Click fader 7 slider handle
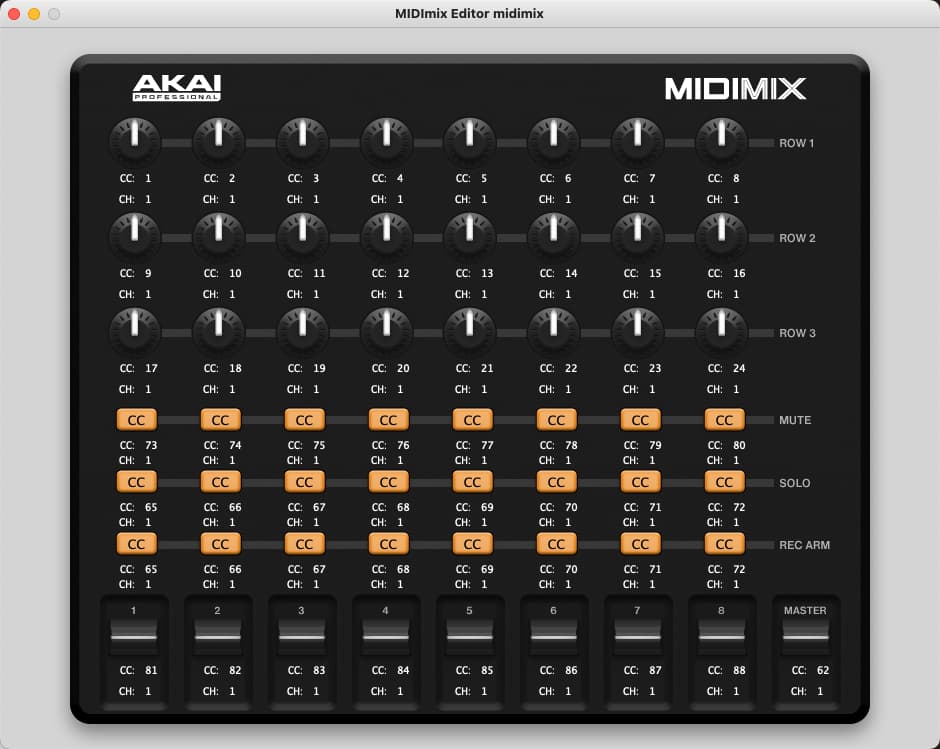Image resolution: width=940 pixels, height=749 pixels. point(637,637)
